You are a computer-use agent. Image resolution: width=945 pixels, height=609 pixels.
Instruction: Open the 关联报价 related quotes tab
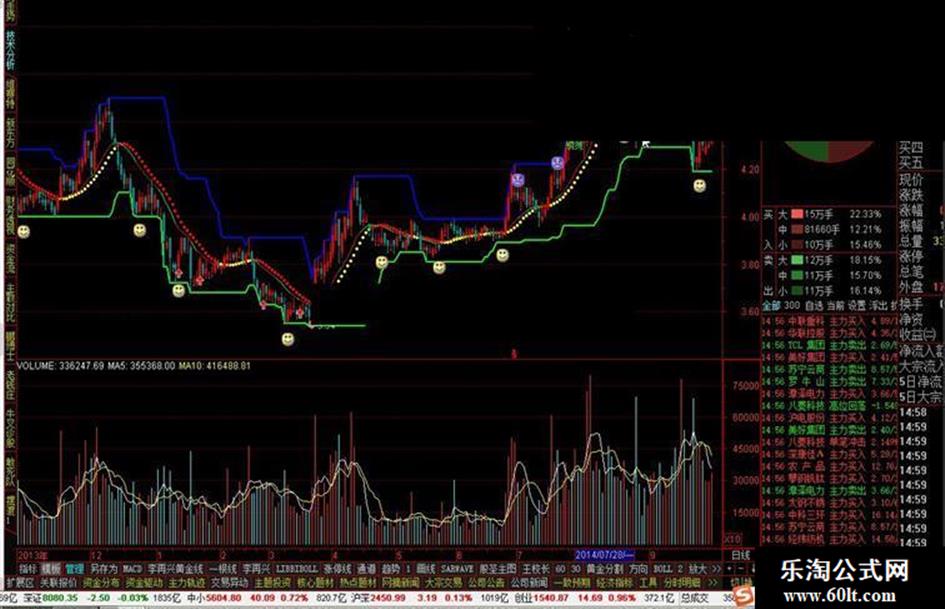pyautogui.click(x=58, y=583)
